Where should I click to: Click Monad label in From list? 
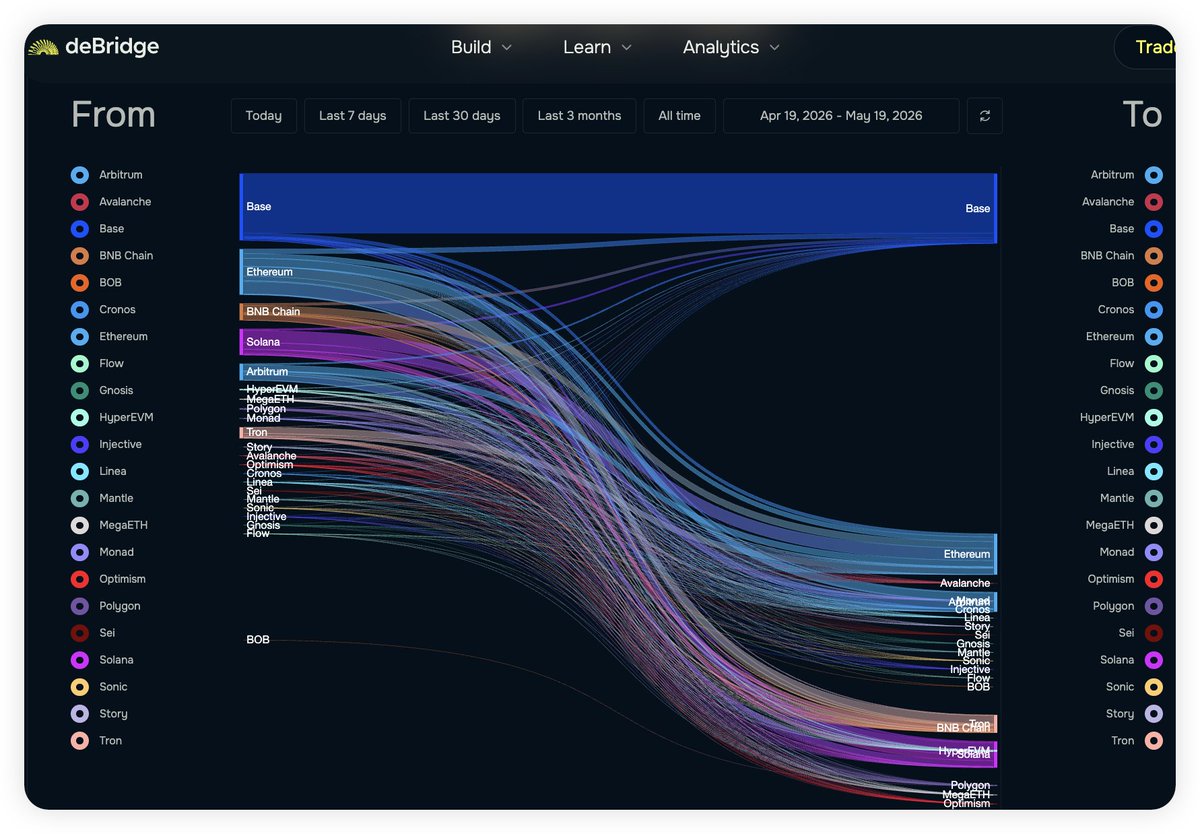tap(117, 552)
